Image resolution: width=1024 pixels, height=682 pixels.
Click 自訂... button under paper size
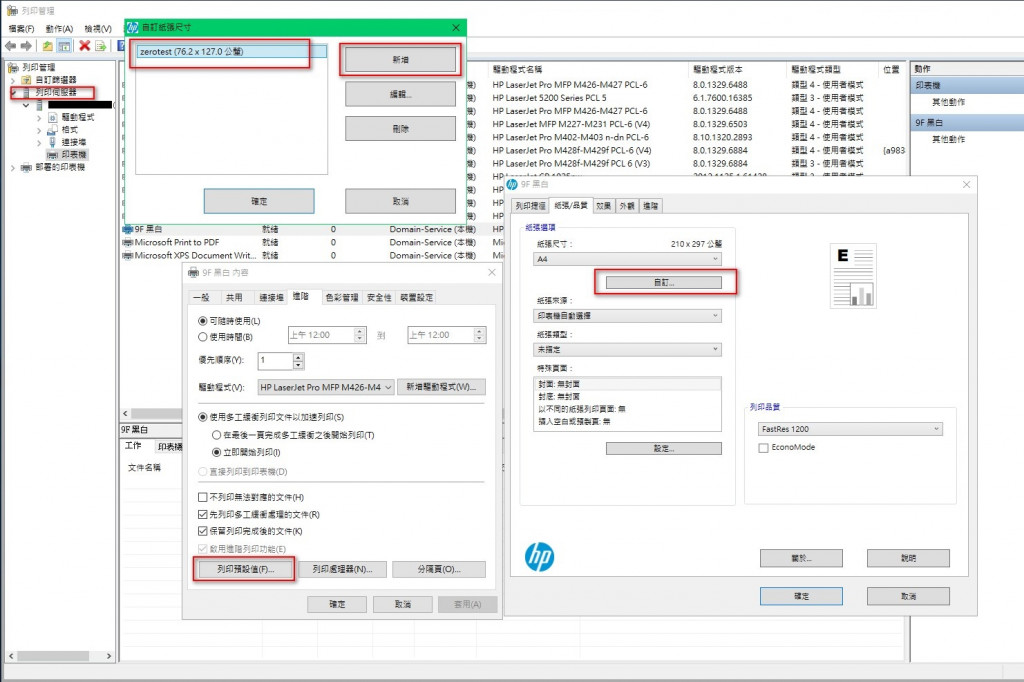click(x=664, y=282)
